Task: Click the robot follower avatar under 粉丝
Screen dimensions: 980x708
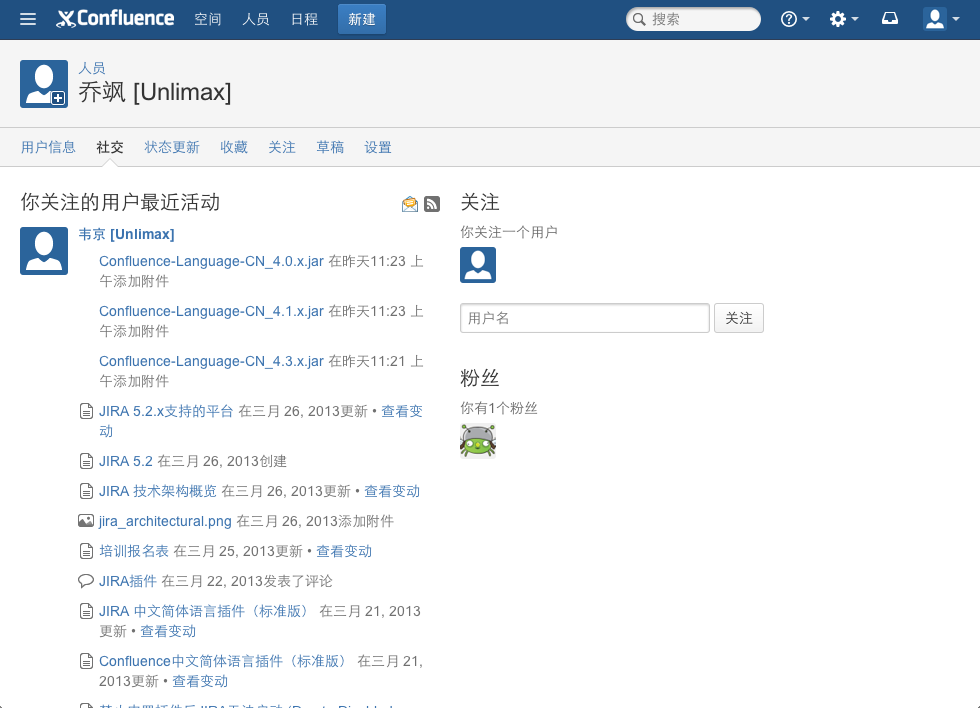Action: (x=478, y=440)
